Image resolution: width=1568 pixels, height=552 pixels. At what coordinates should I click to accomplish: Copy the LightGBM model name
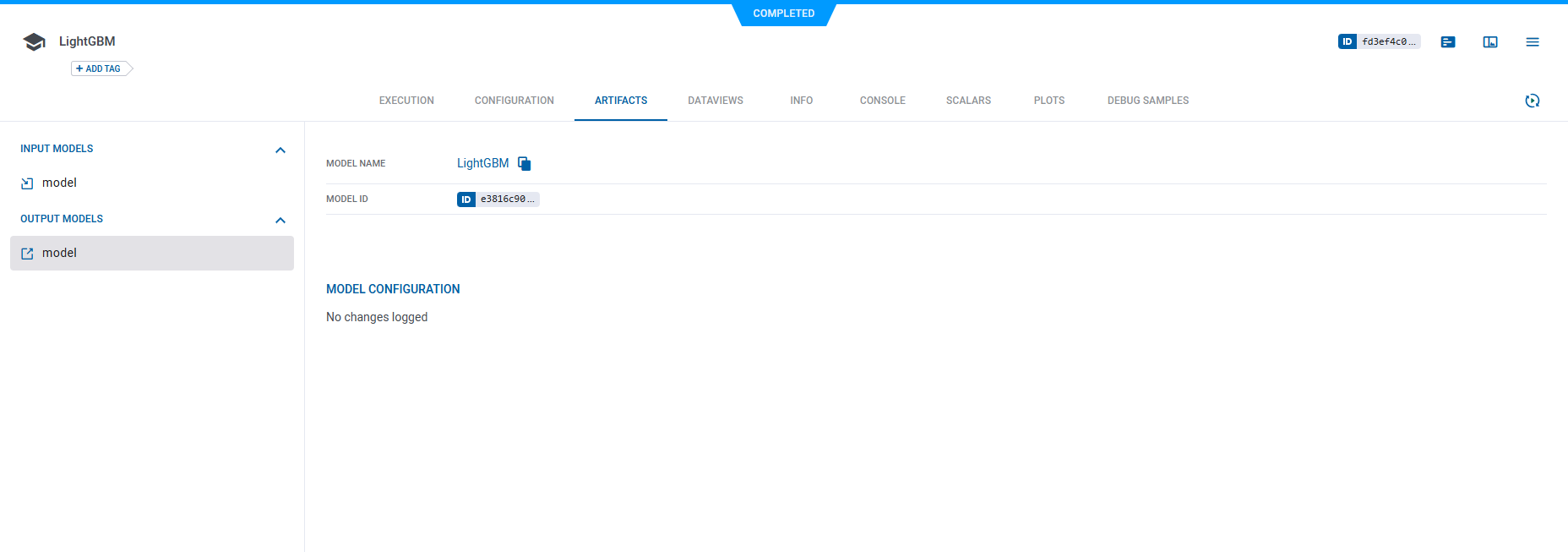[524, 163]
